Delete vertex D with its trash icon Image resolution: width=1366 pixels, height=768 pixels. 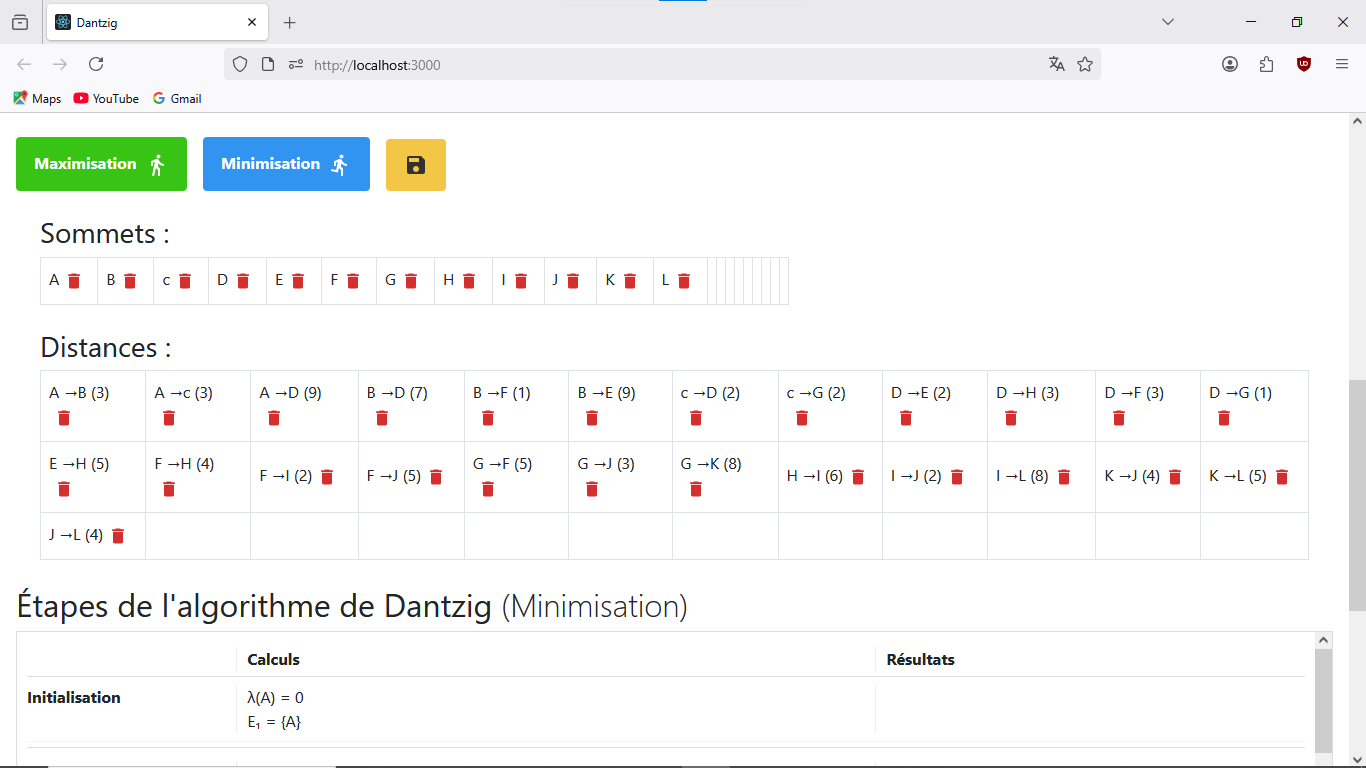coord(243,281)
